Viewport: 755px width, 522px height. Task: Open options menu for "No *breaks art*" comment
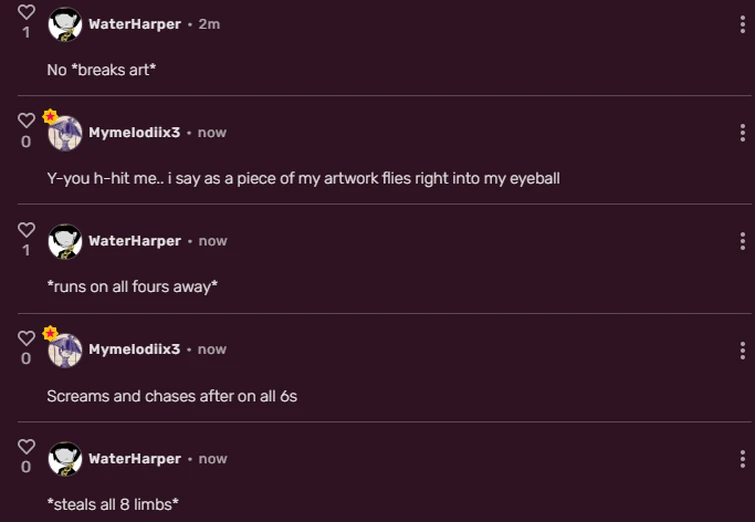coord(742,24)
